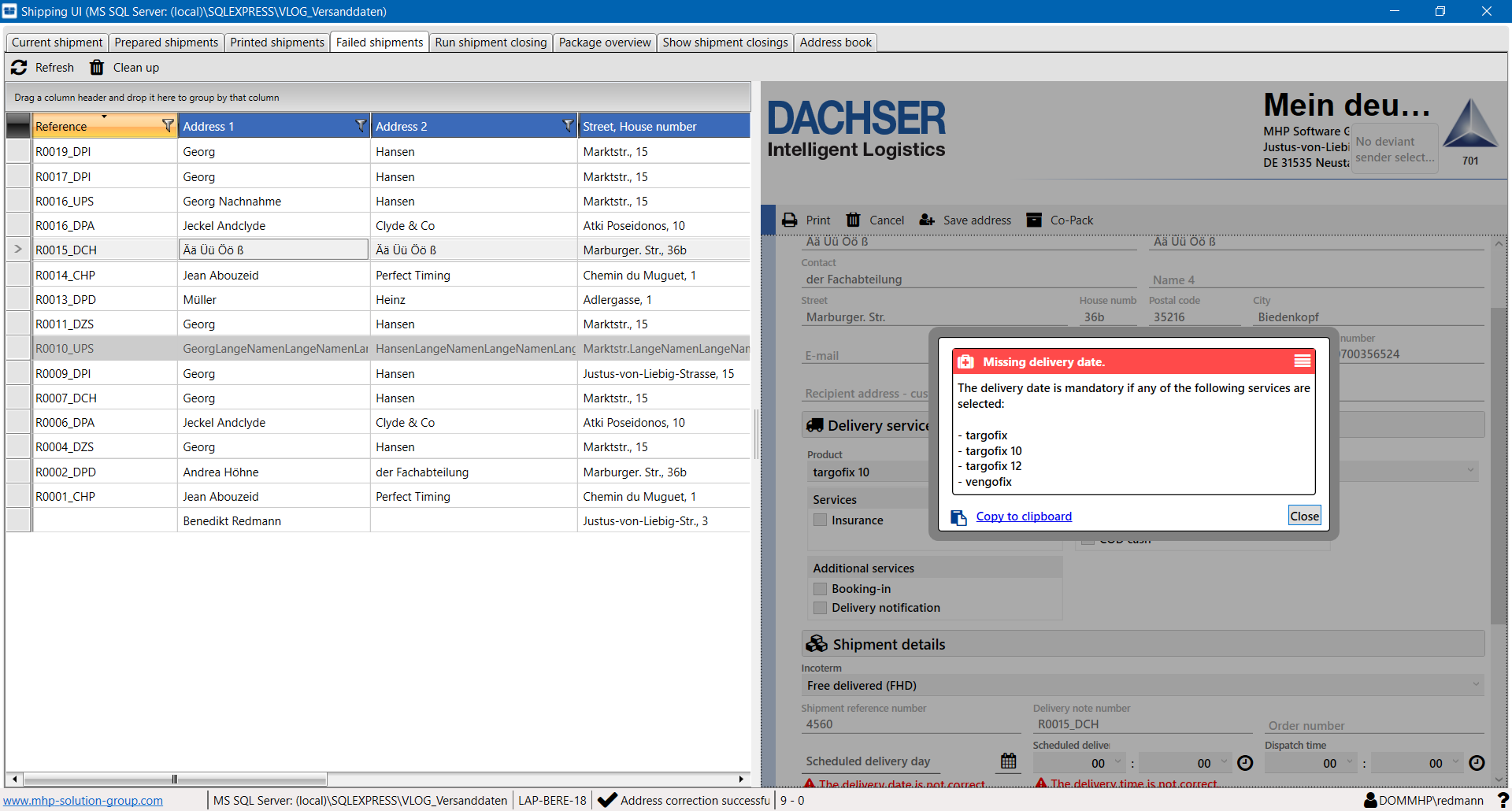The image size is (1512, 811).
Task: Expand the Incoterm Free delivered dropdown
Action: (1475, 686)
